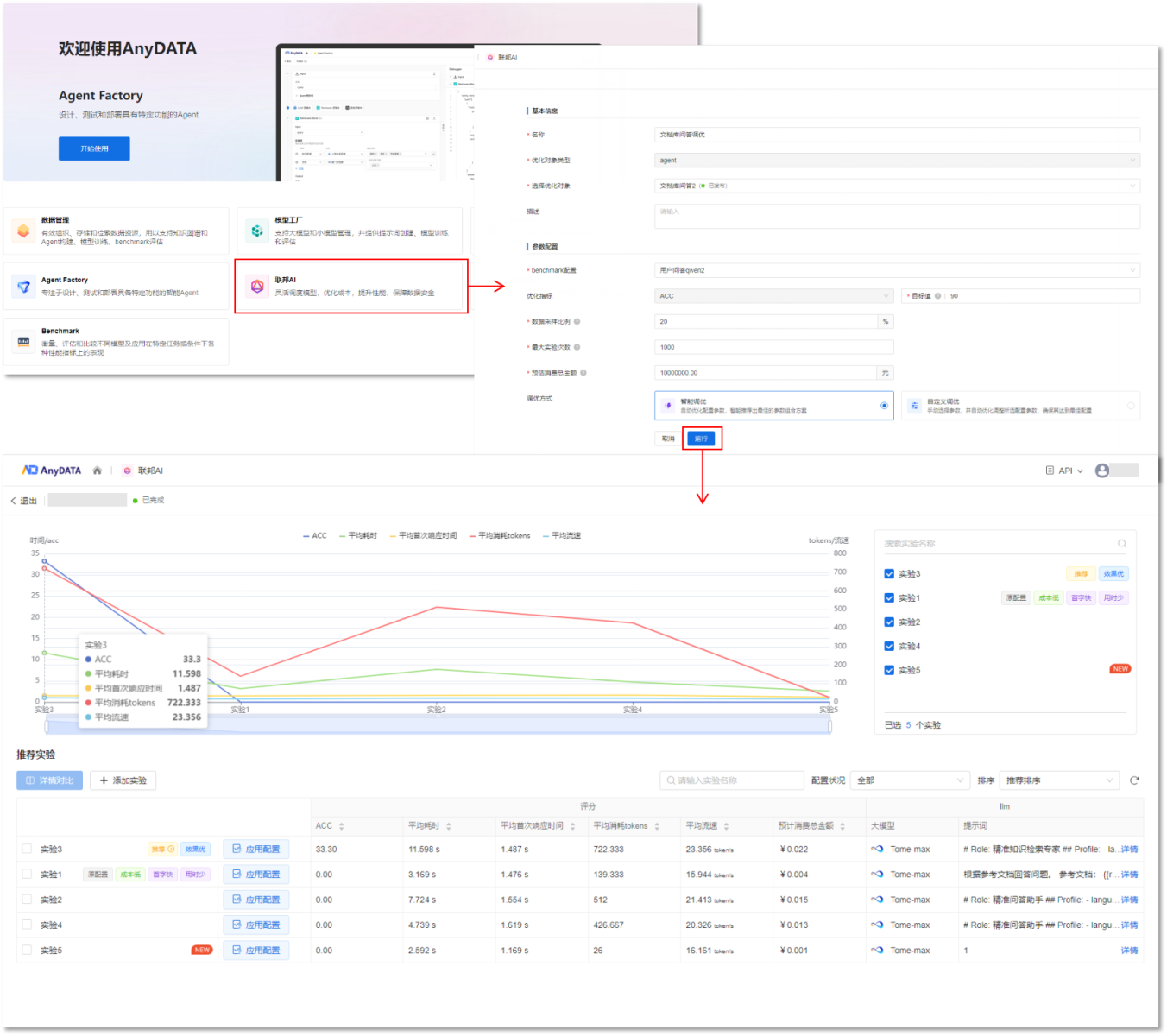Click the 联邦AI icon in results breadcrumb
The image size is (1167, 1036).
[128, 471]
